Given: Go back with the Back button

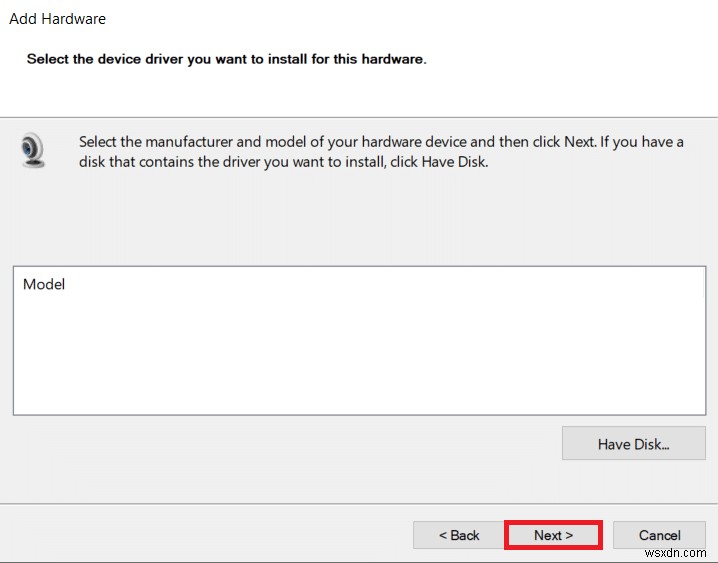Looking at the screenshot, I should pos(459,535).
